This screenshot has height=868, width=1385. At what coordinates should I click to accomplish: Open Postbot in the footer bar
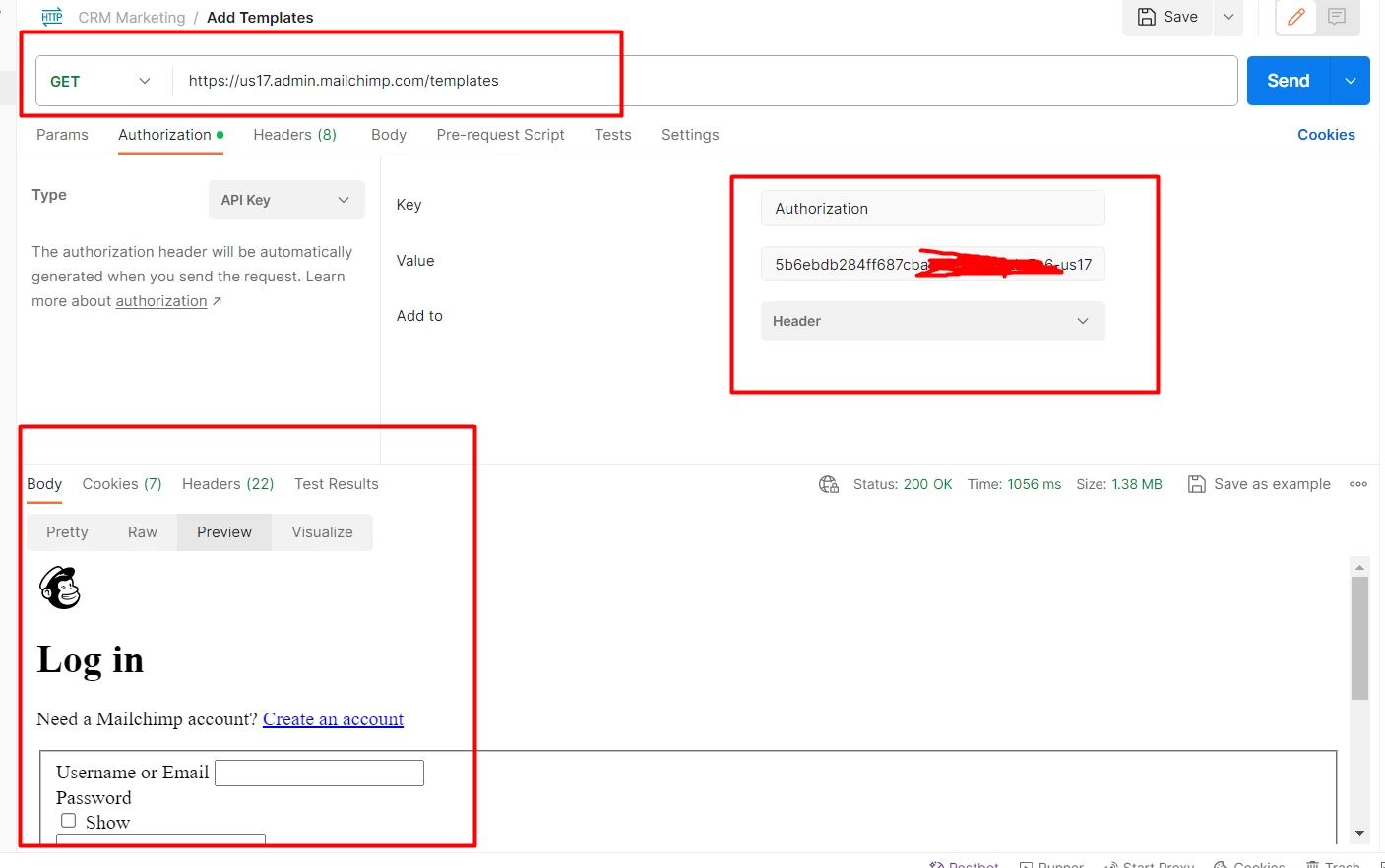point(964,864)
